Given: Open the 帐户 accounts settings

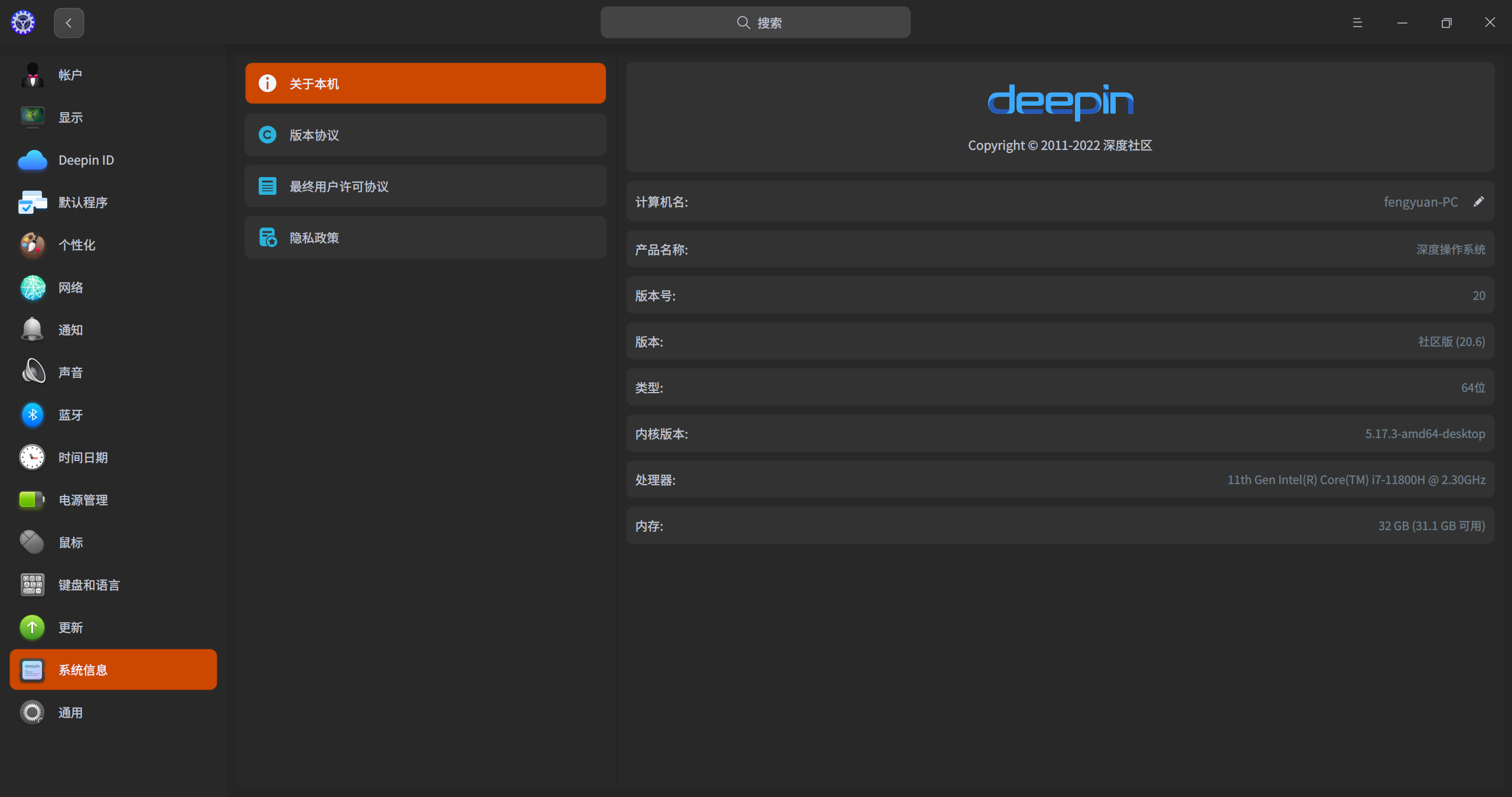Looking at the screenshot, I should pyautogui.click(x=70, y=75).
